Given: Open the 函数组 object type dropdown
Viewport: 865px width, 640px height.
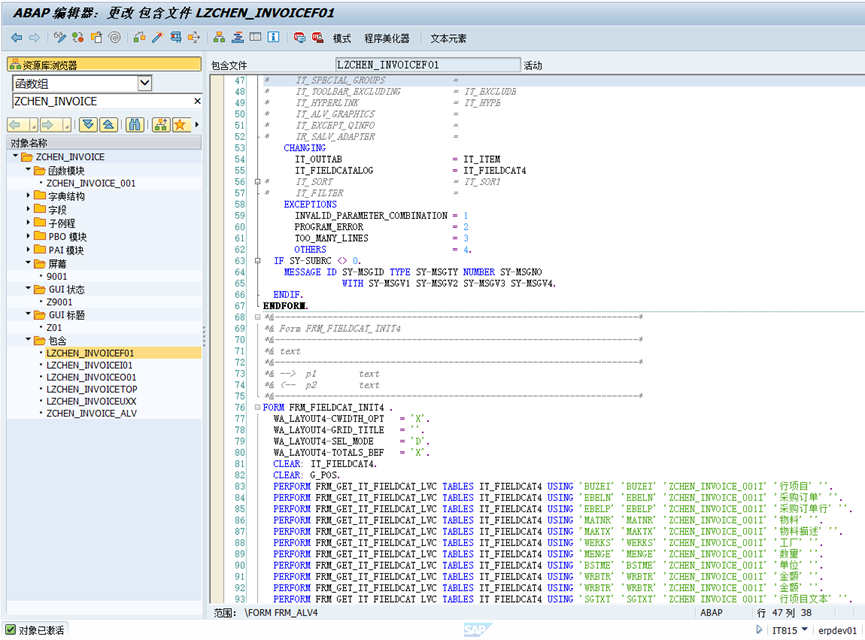Looking at the screenshot, I should tap(145, 83).
